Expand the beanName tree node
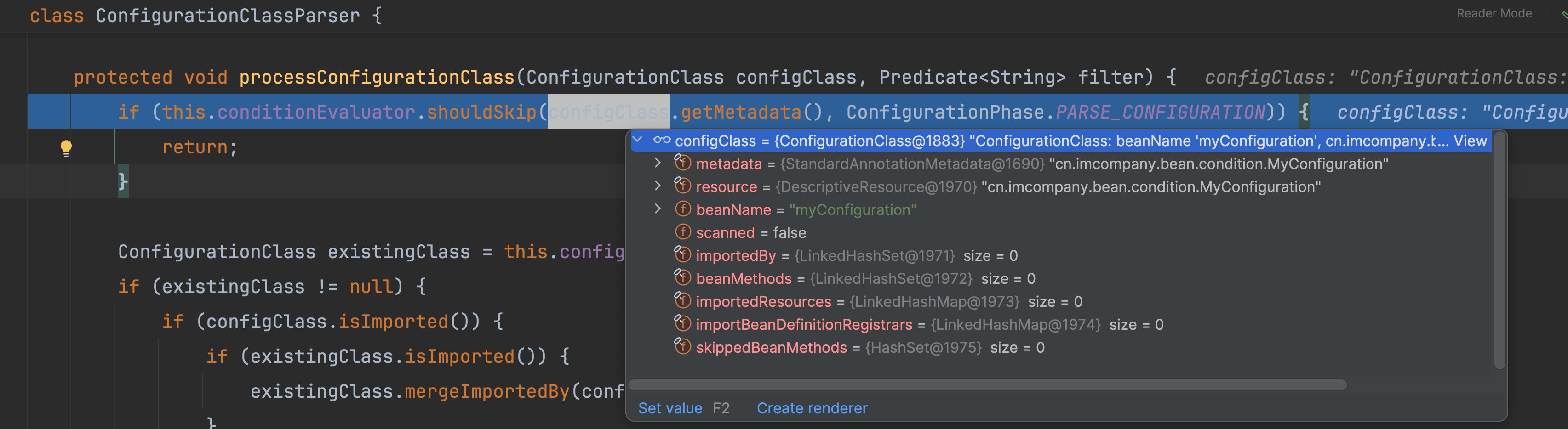 click(658, 209)
